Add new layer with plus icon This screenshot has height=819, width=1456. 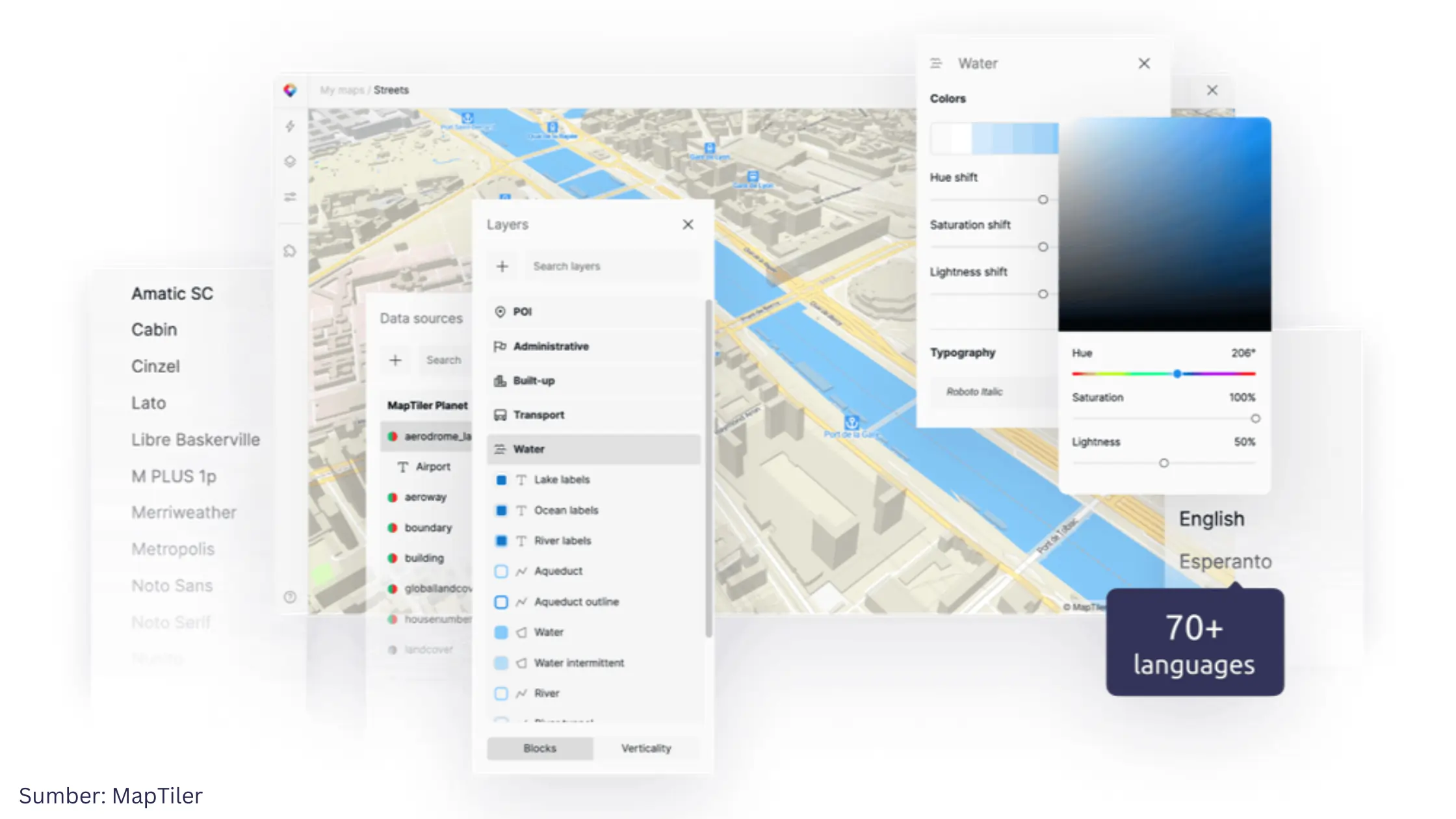click(502, 266)
